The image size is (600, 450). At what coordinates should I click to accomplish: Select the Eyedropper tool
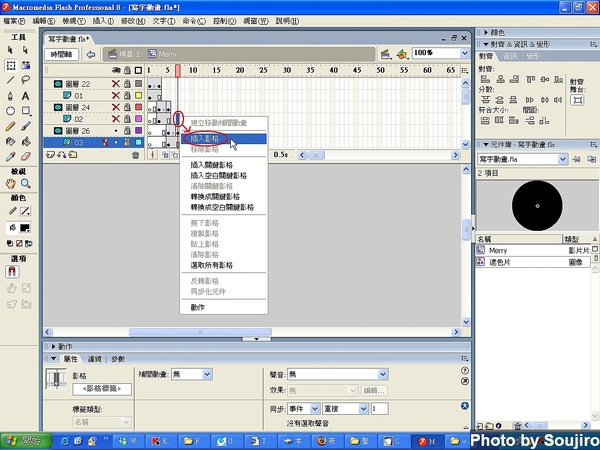(10, 157)
